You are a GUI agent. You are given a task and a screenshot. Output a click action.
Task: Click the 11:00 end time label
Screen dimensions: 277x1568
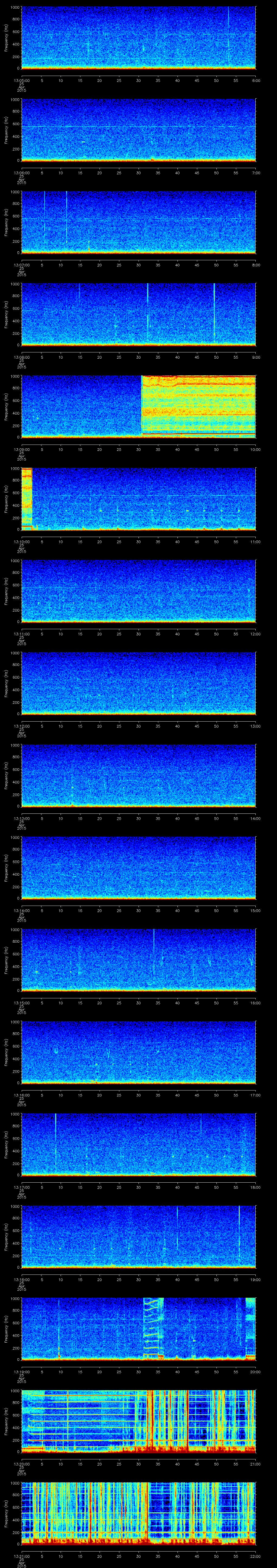pyautogui.click(x=255, y=542)
